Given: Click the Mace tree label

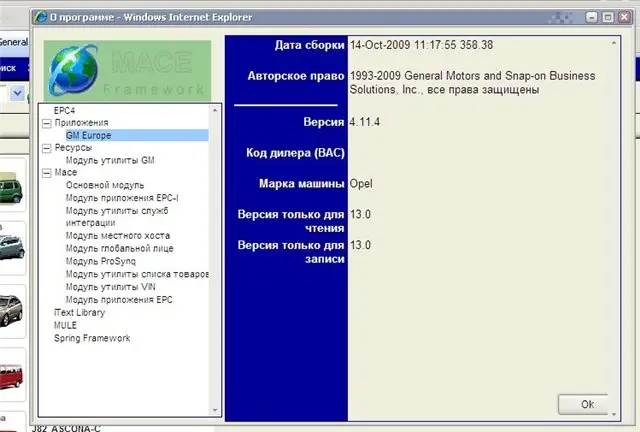Looking at the screenshot, I should 66,173.
